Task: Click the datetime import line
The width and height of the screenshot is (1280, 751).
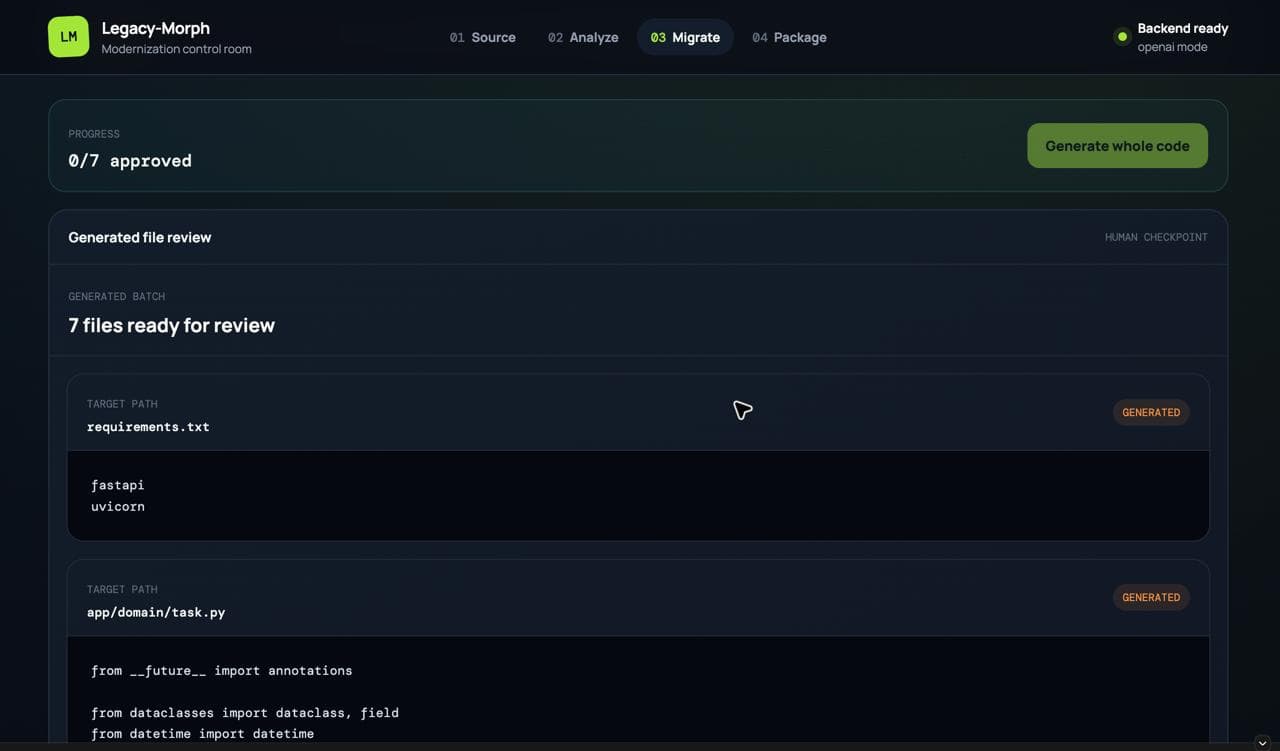Action: tap(202, 734)
